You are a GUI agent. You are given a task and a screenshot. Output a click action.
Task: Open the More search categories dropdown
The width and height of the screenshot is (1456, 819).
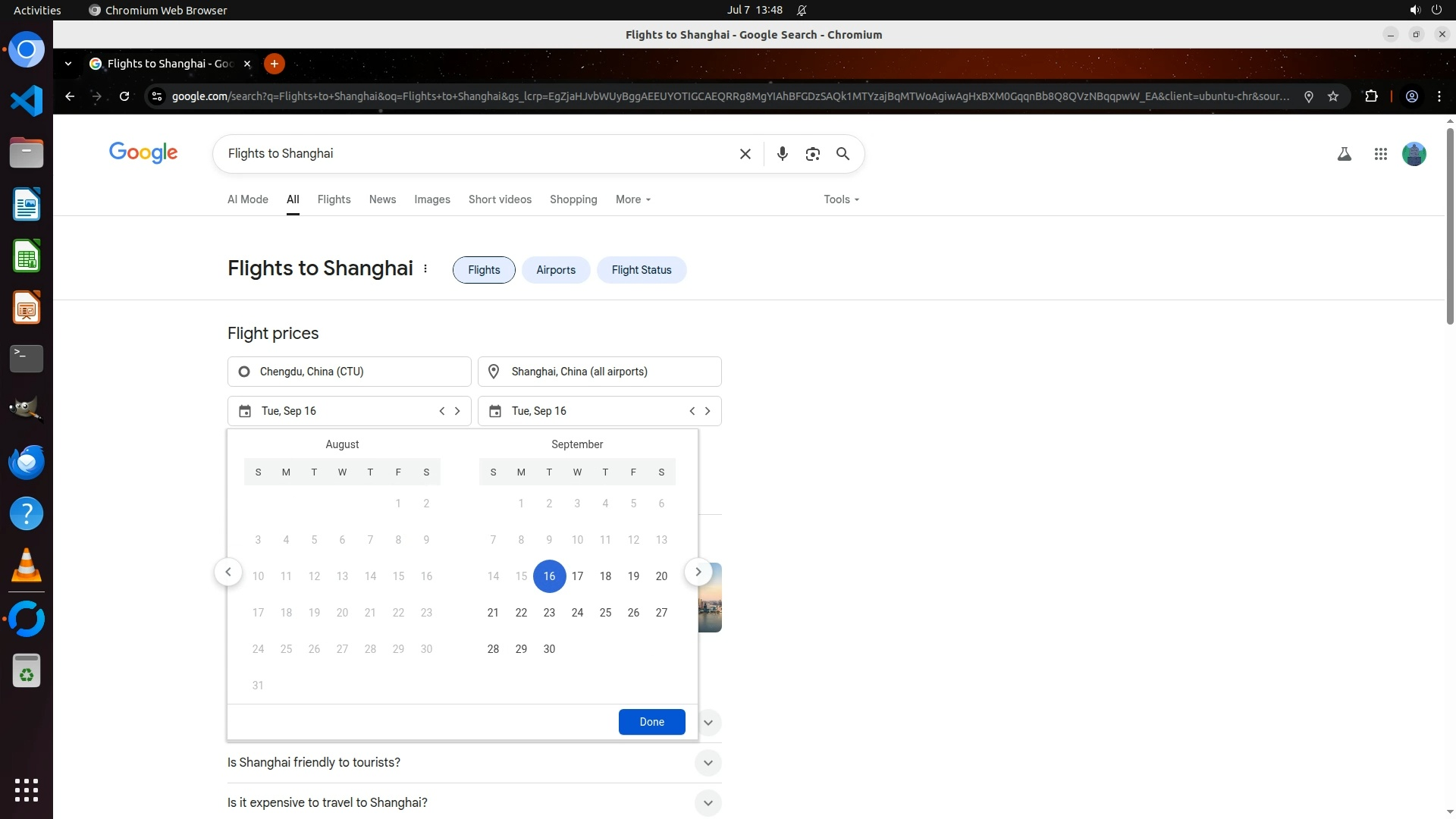click(x=632, y=199)
